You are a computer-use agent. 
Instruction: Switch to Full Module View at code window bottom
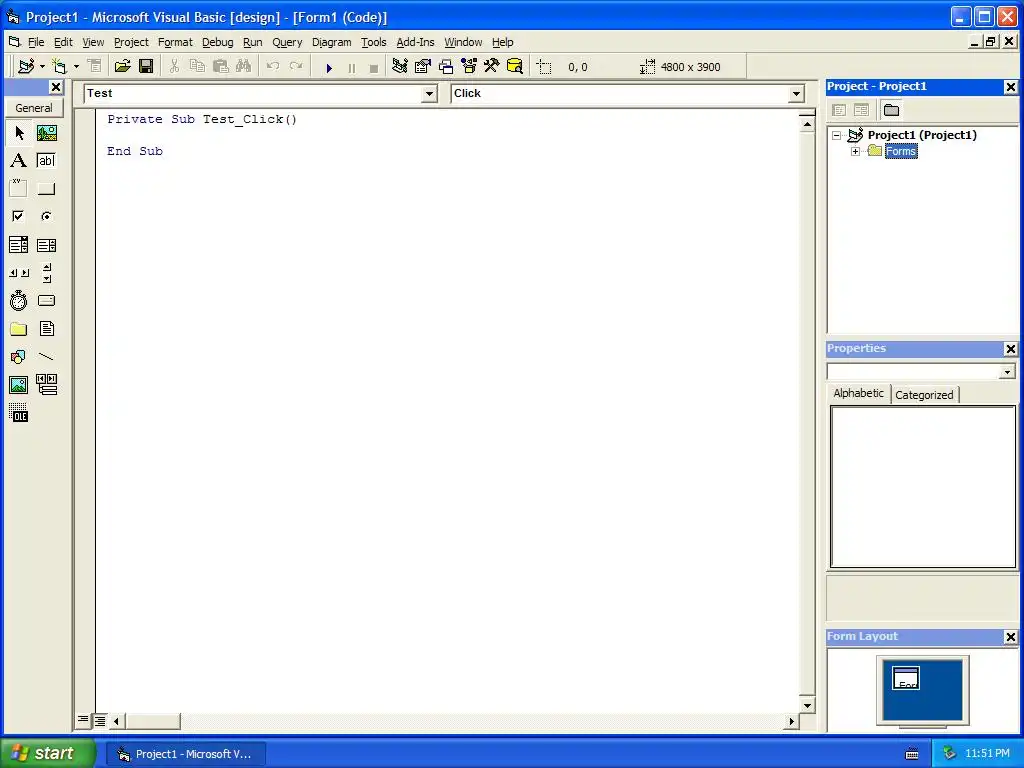99,721
